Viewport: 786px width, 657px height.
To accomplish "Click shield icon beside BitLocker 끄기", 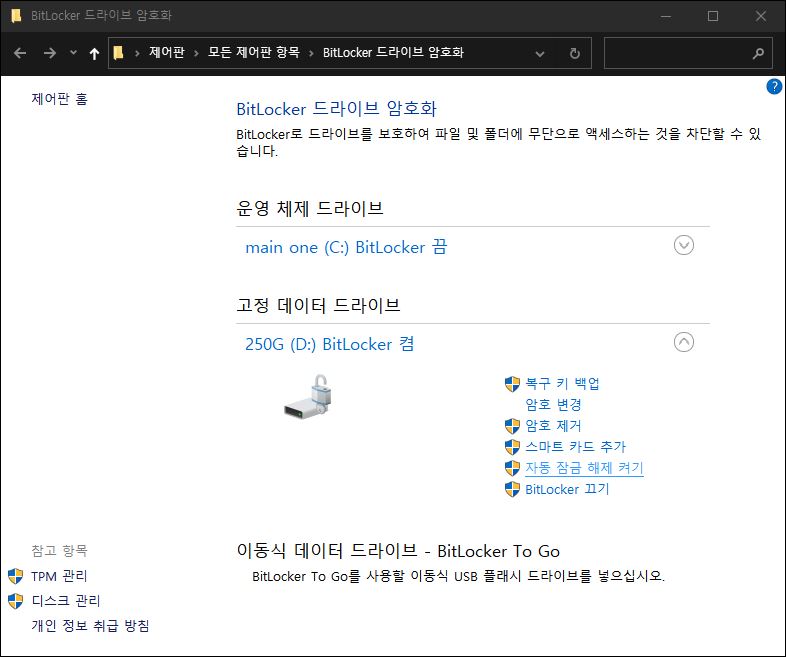I will 512,490.
